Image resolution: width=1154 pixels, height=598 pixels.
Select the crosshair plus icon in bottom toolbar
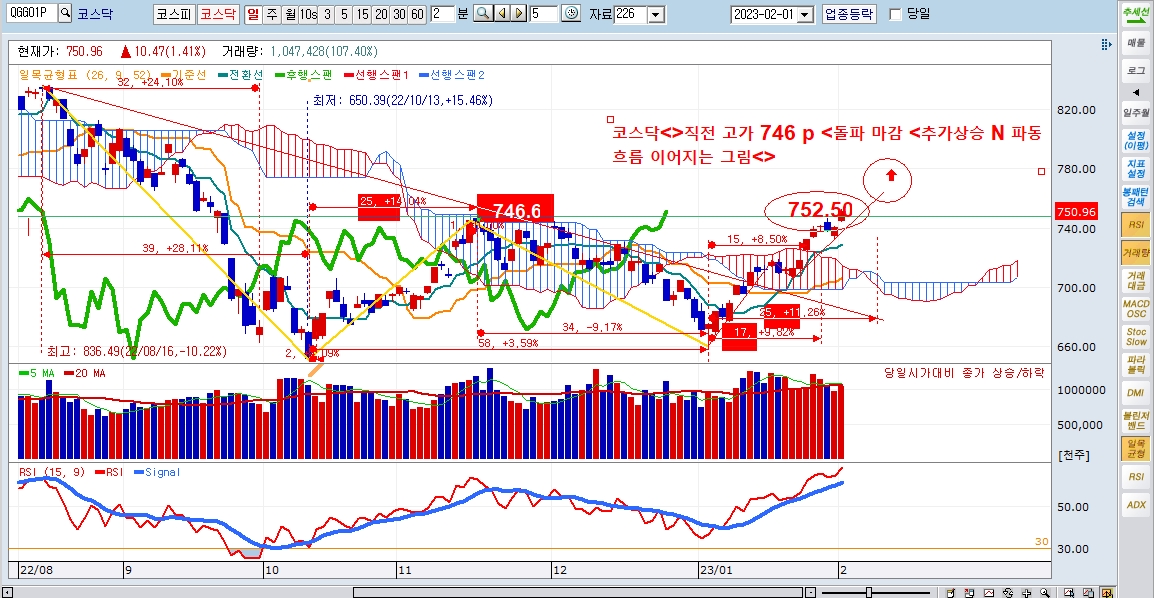(x=1026, y=592)
